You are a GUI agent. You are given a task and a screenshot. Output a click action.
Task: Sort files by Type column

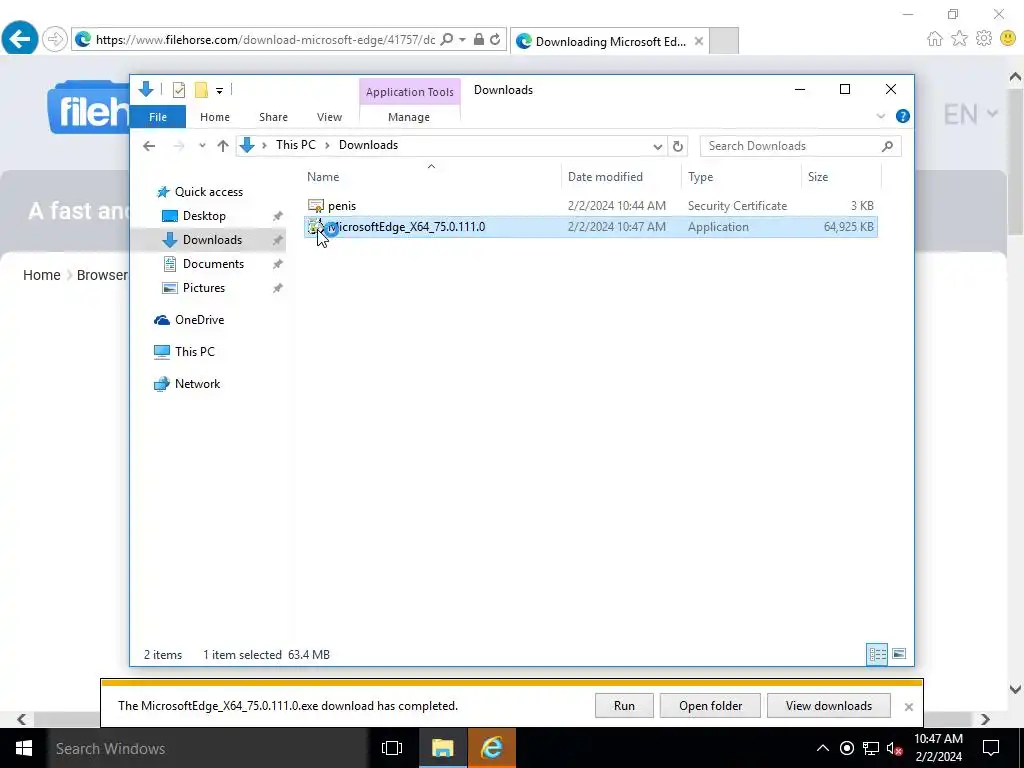[x=741, y=176]
